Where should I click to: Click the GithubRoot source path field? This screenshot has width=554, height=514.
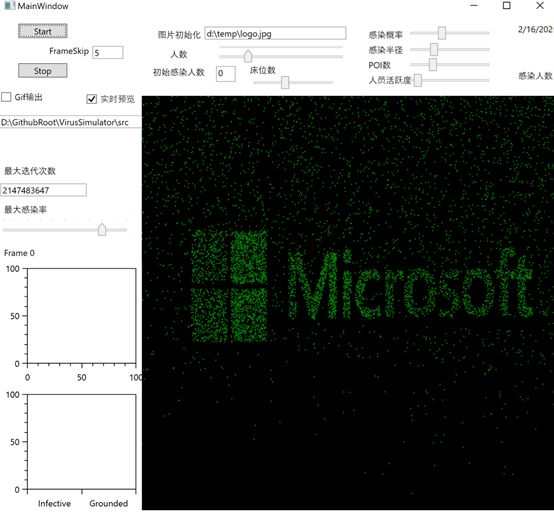71,122
